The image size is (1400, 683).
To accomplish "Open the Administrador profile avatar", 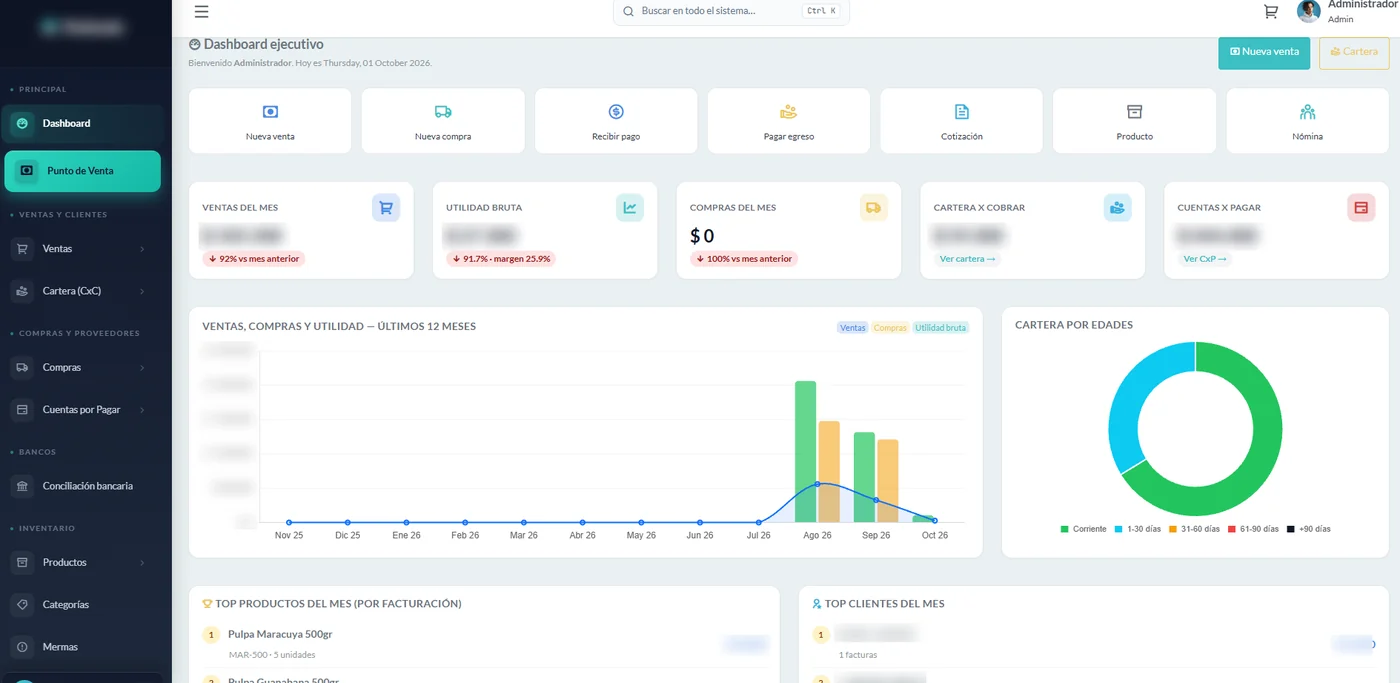I will coord(1308,11).
